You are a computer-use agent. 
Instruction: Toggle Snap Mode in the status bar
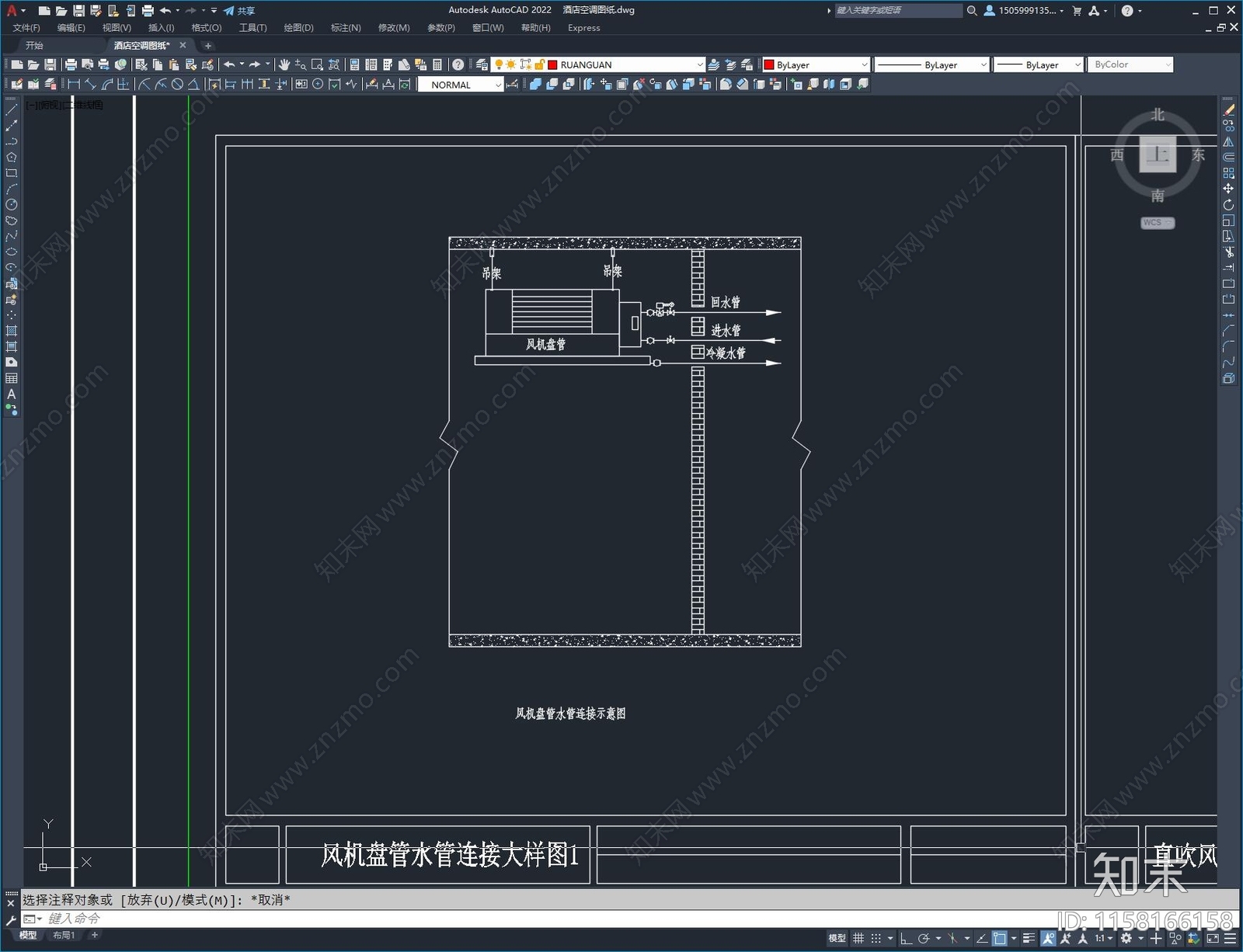click(875, 938)
